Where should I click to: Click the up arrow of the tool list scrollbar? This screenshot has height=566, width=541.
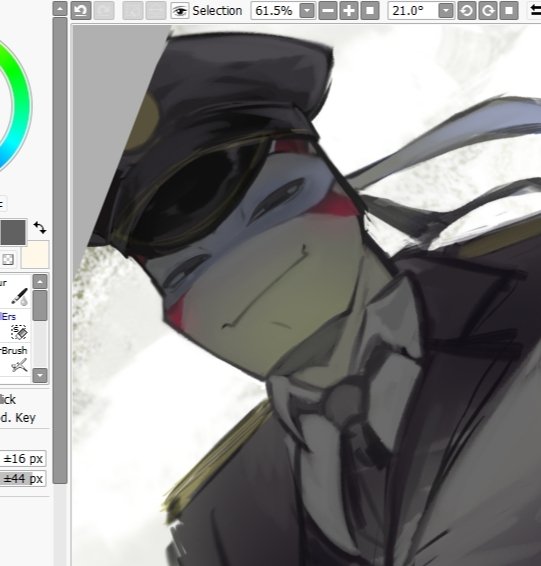(x=40, y=282)
